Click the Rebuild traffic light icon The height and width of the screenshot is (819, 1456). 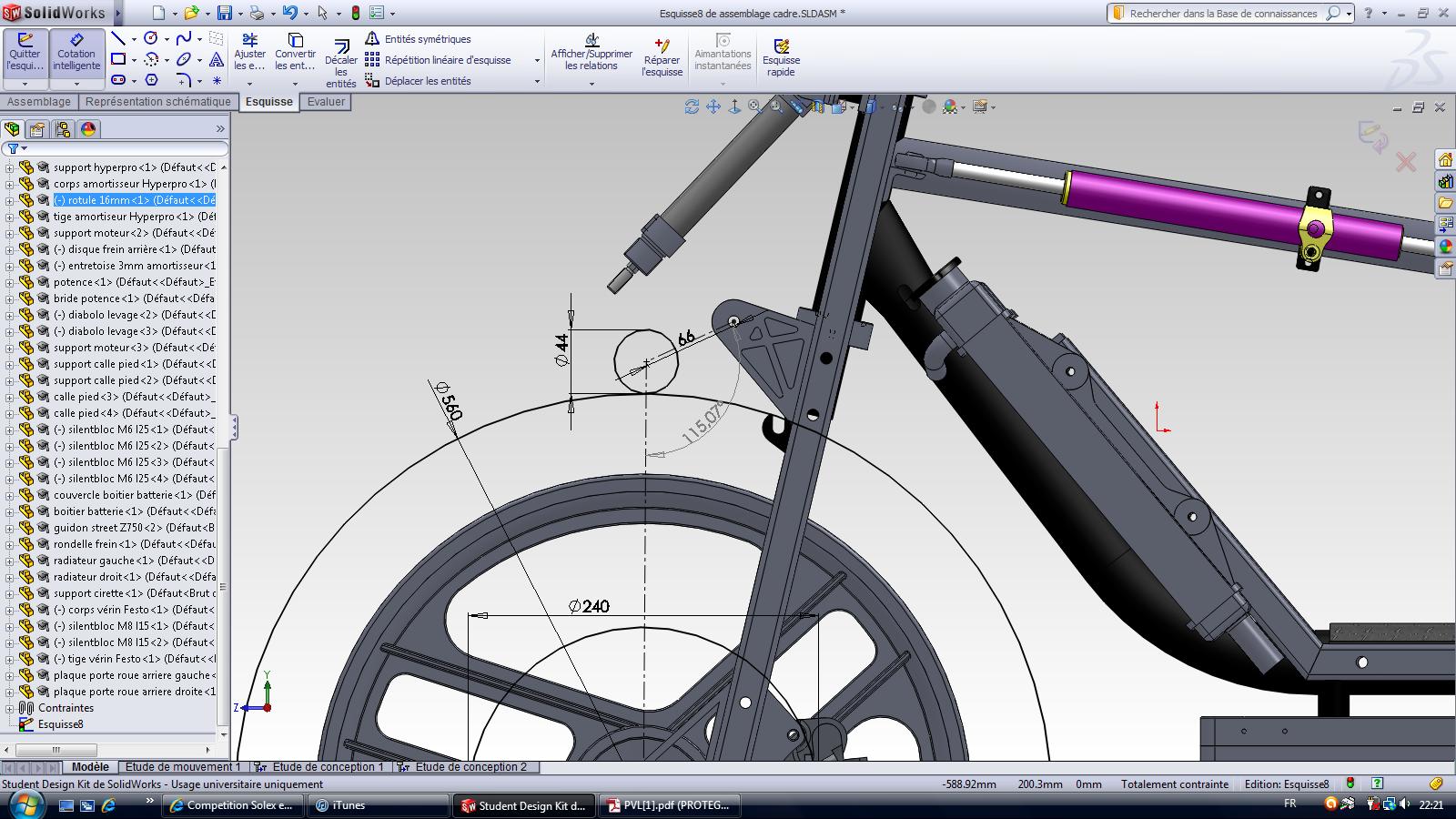coord(355,13)
